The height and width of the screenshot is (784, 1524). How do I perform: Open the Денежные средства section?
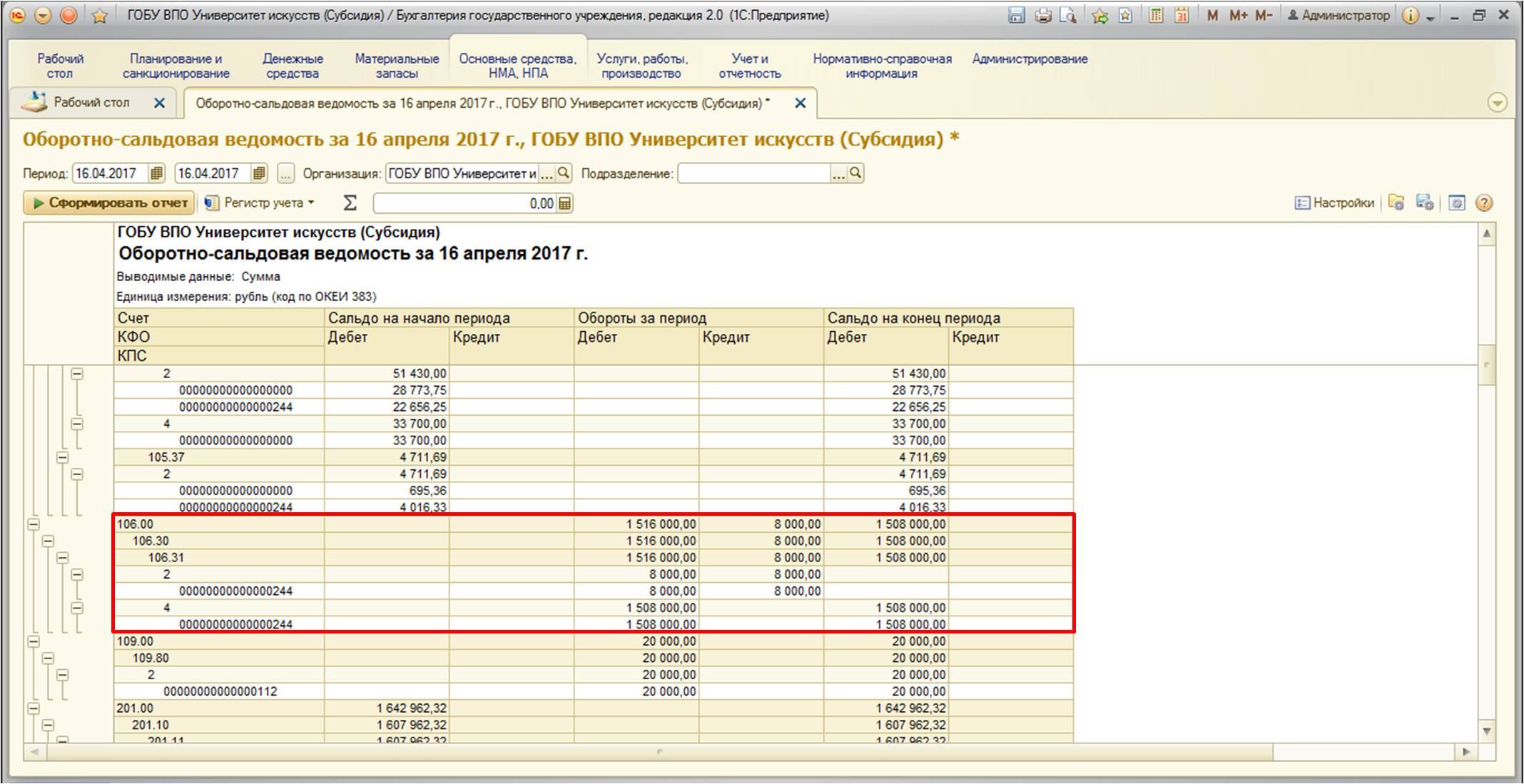293,66
